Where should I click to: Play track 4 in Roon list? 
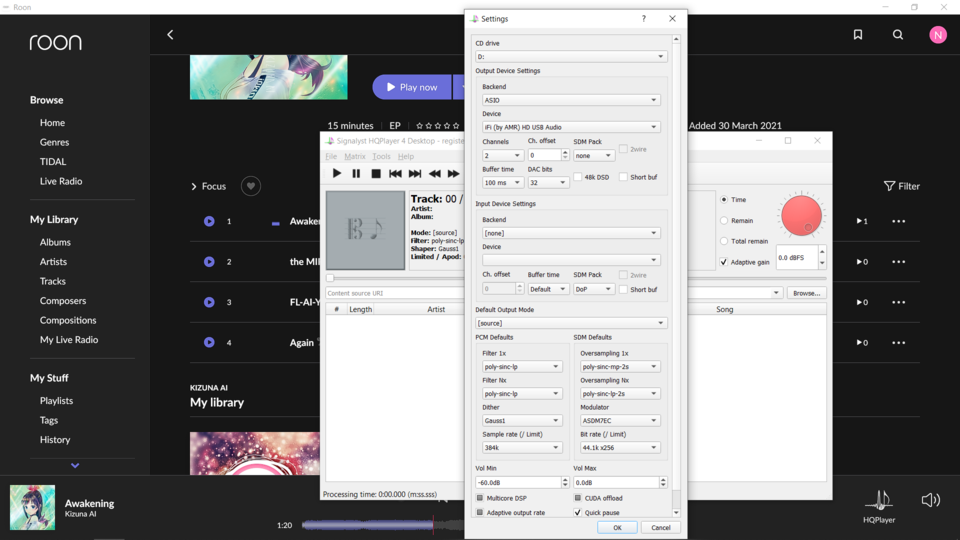tap(209, 342)
